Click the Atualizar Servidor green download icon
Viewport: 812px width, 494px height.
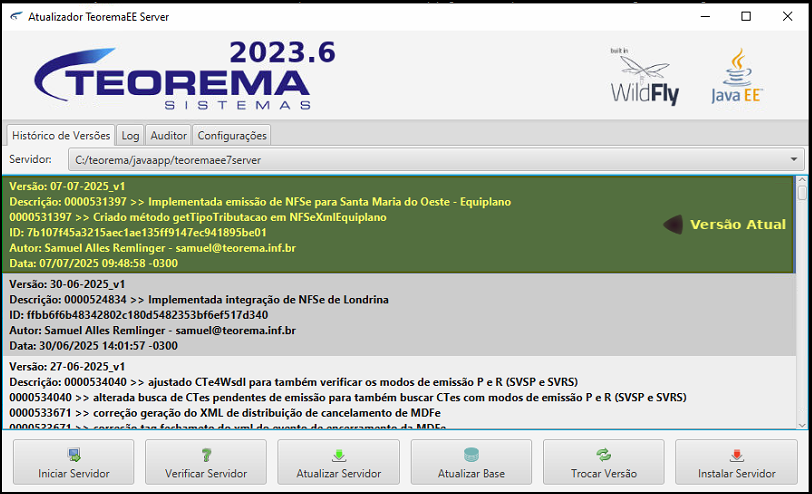[339, 455]
